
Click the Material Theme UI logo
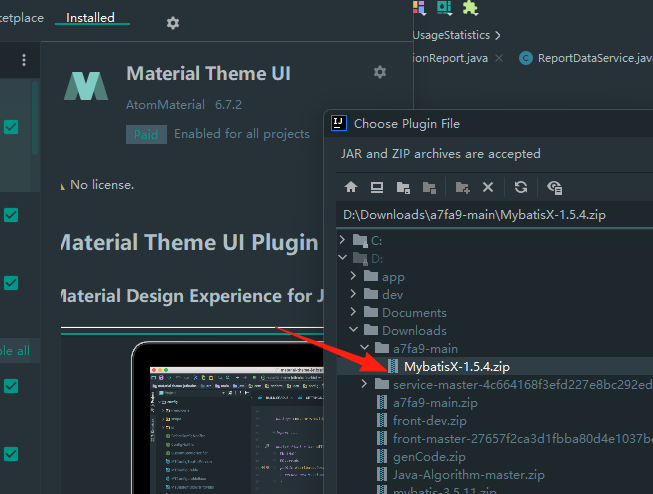coord(86,86)
